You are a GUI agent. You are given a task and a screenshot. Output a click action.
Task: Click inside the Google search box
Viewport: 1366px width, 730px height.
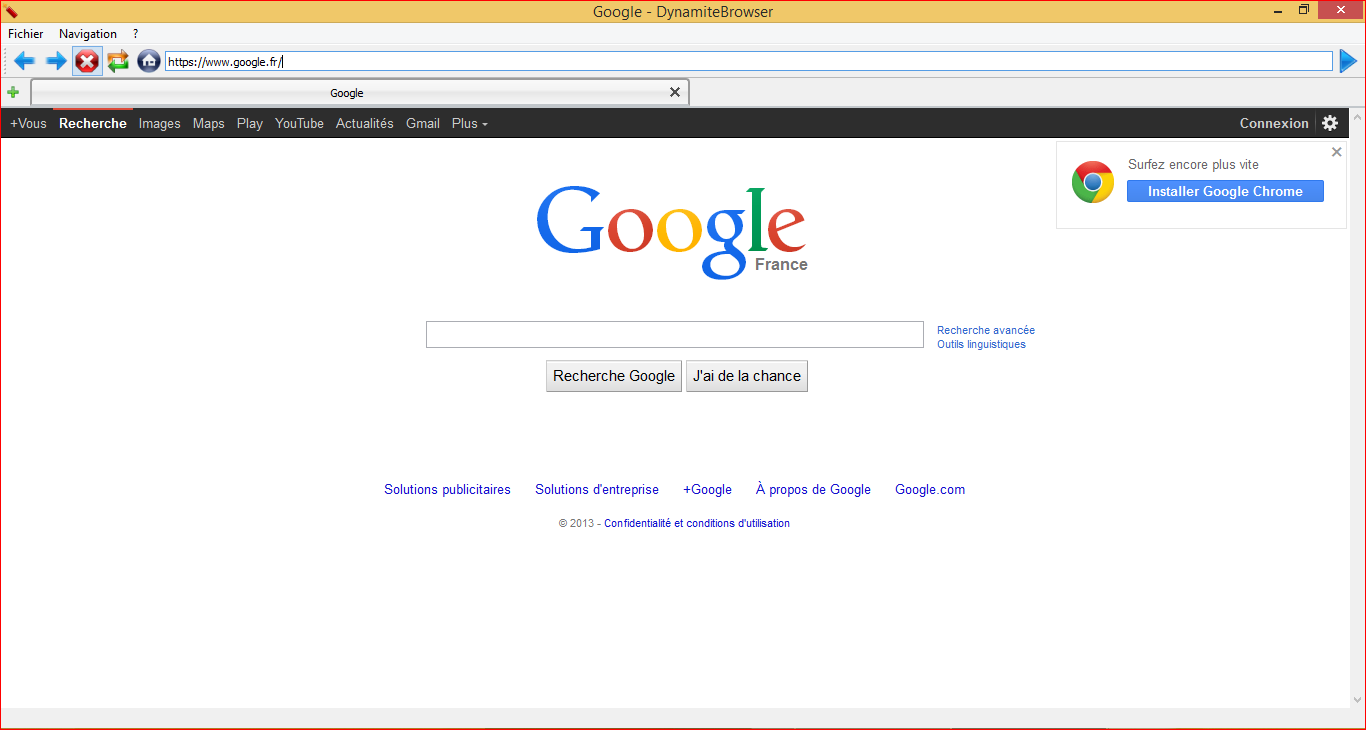click(674, 334)
